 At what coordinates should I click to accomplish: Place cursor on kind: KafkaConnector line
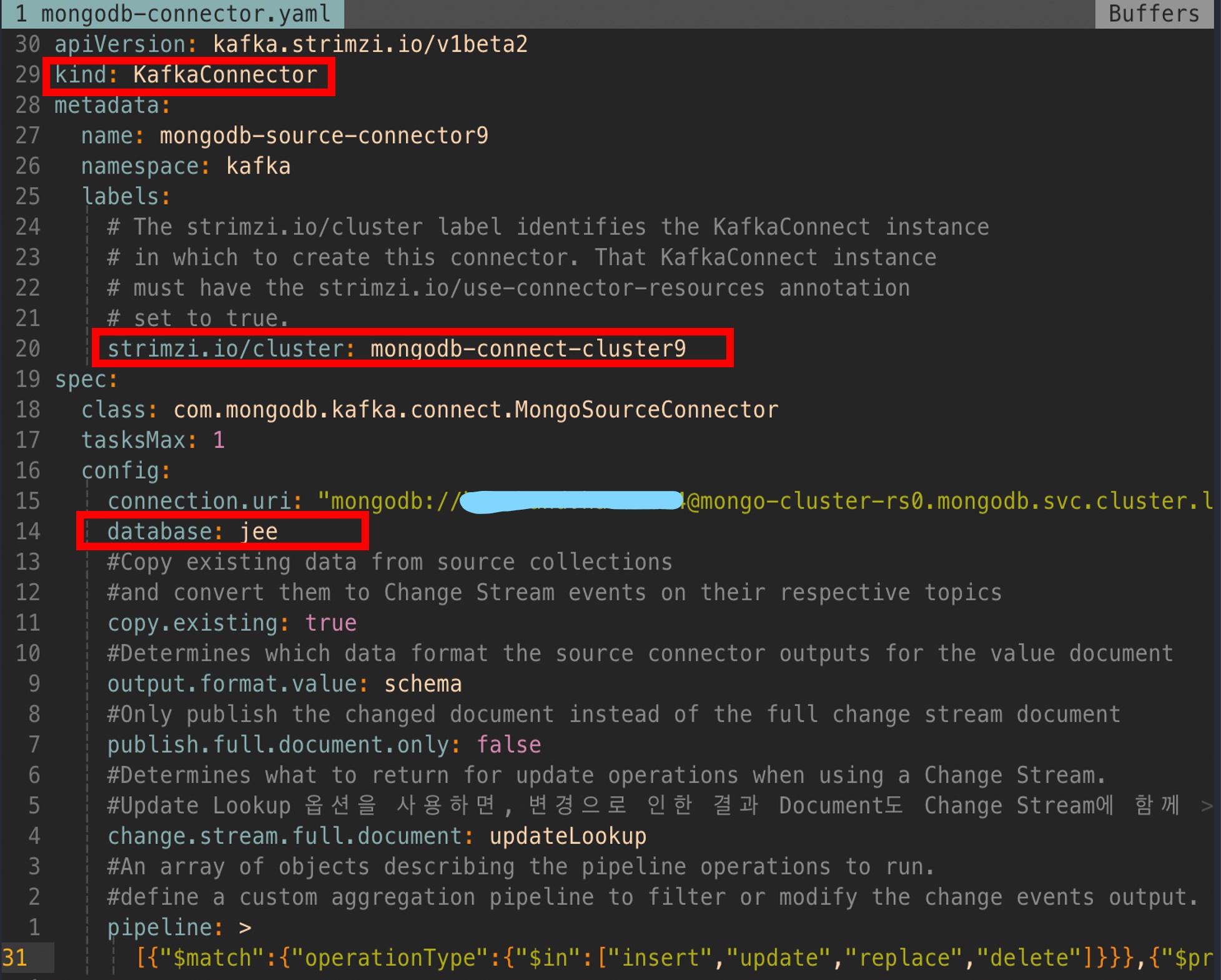[x=186, y=75]
